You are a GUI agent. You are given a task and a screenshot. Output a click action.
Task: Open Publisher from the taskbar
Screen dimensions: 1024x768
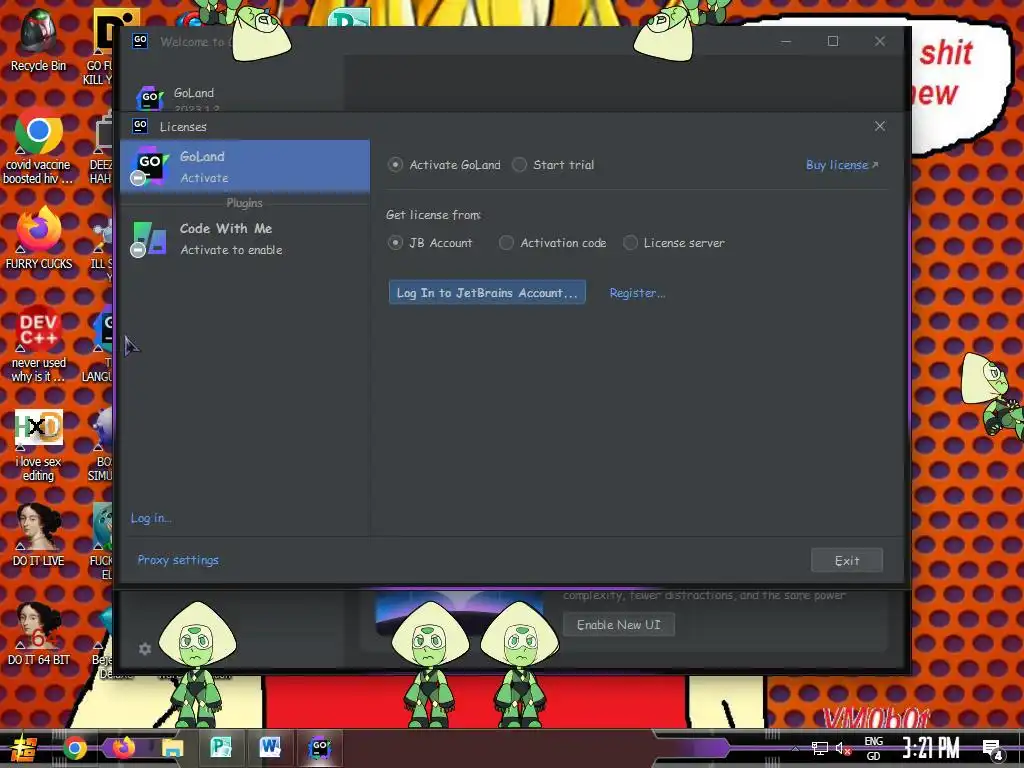click(x=221, y=748)
